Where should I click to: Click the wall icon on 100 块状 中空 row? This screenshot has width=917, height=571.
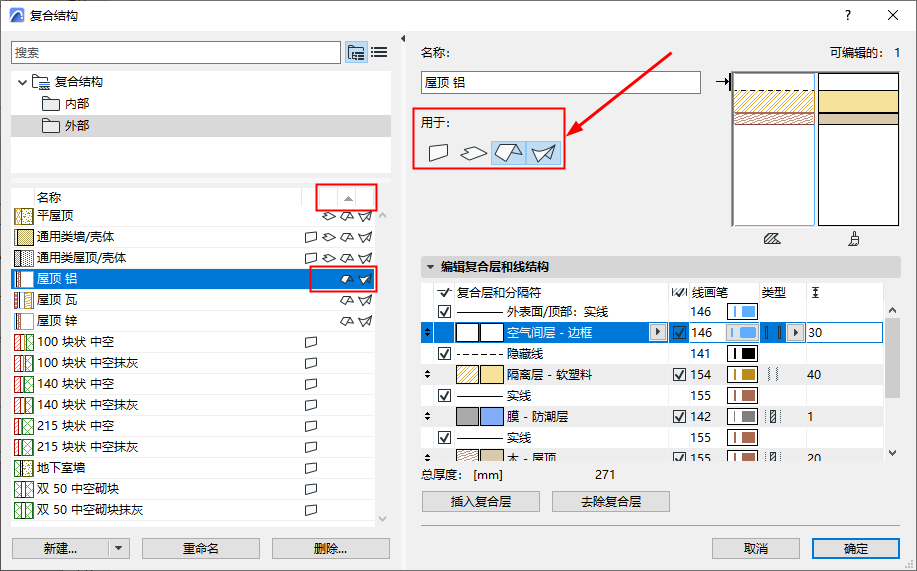311,342
